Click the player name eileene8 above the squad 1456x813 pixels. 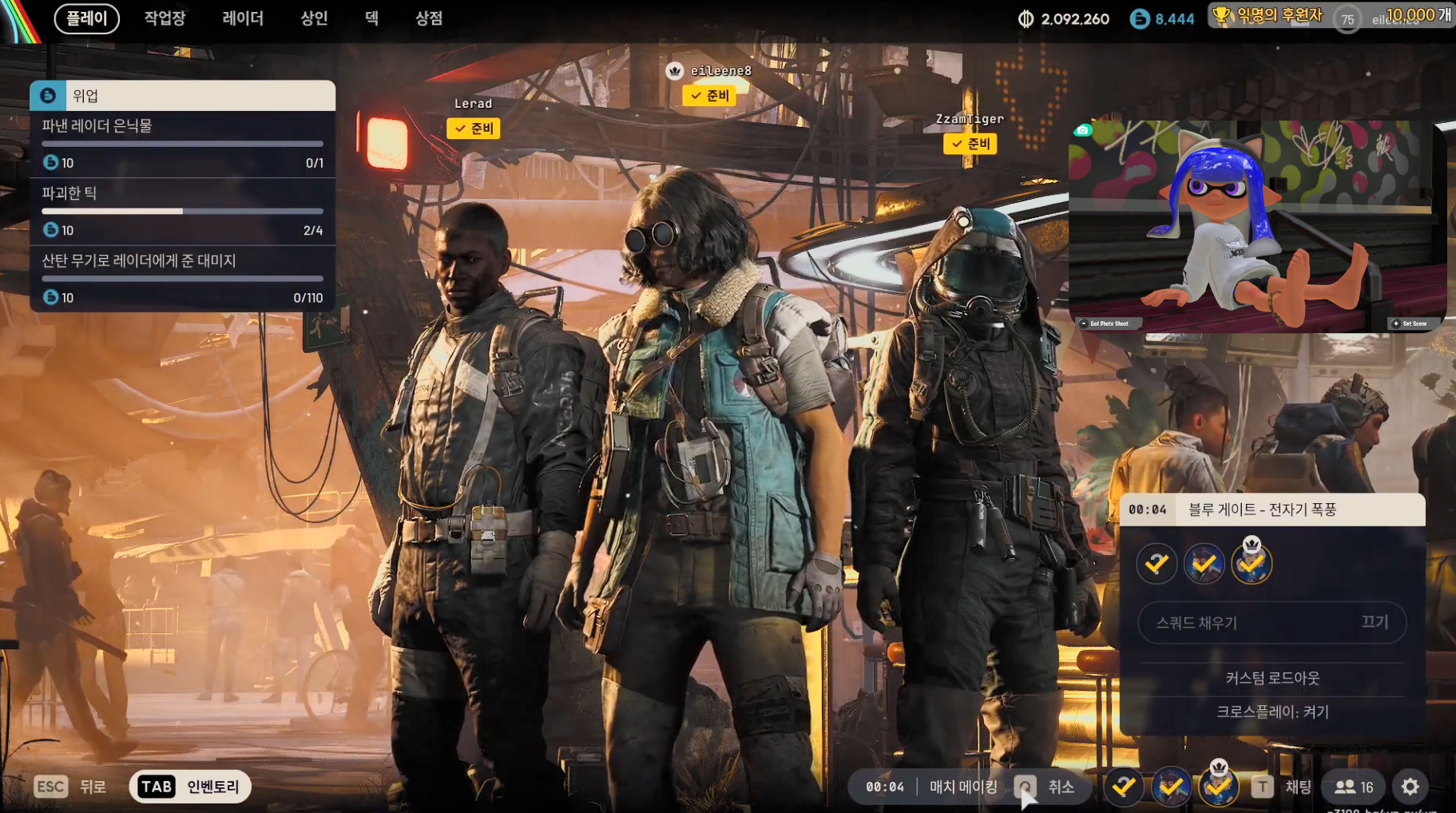[720, 71]
